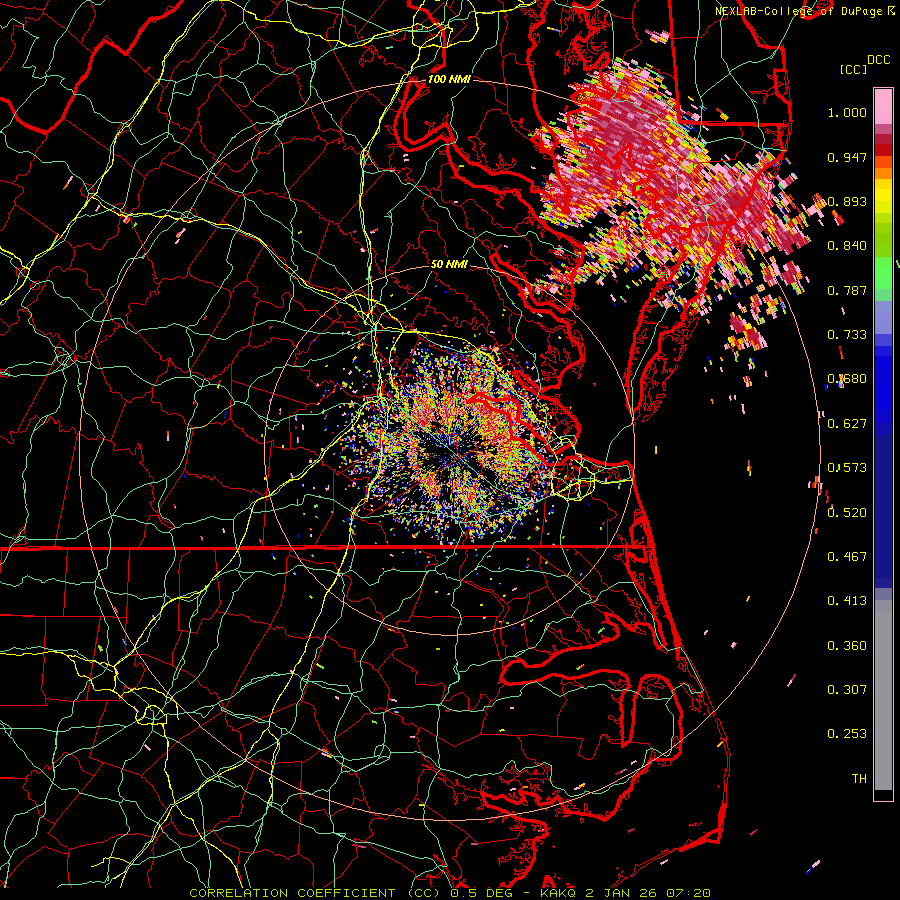900x900 pixels.
Task: Click the 0.360 color scale value
Action: 847,646
